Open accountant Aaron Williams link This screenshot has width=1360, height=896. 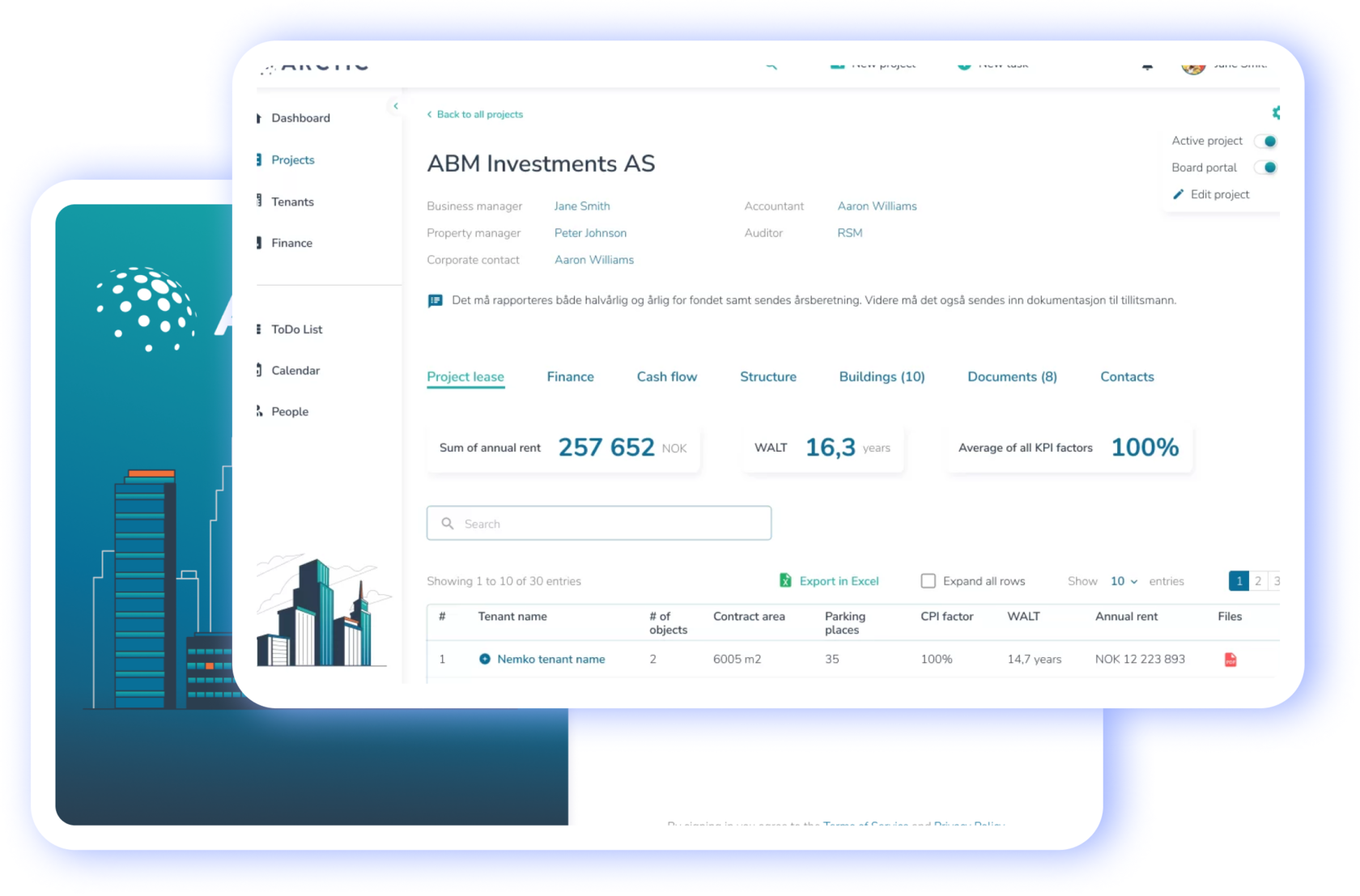point(877,206)
